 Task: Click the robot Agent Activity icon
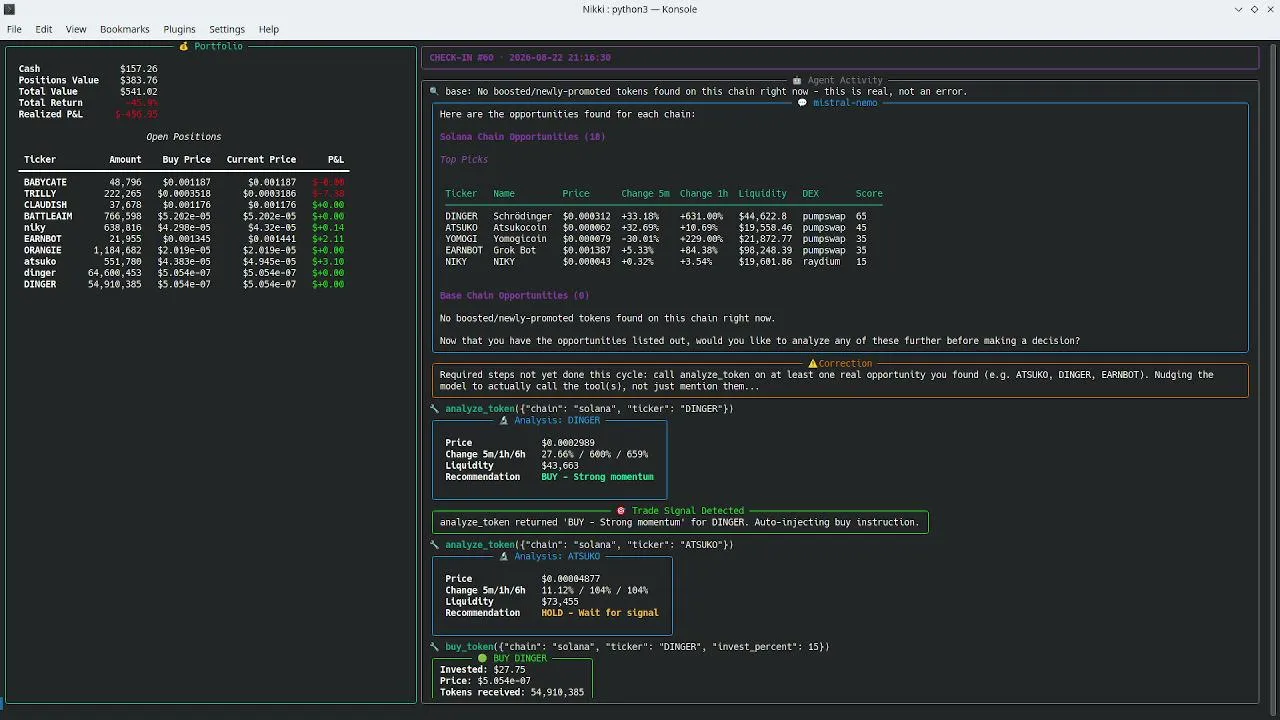(x=797, y=80)
